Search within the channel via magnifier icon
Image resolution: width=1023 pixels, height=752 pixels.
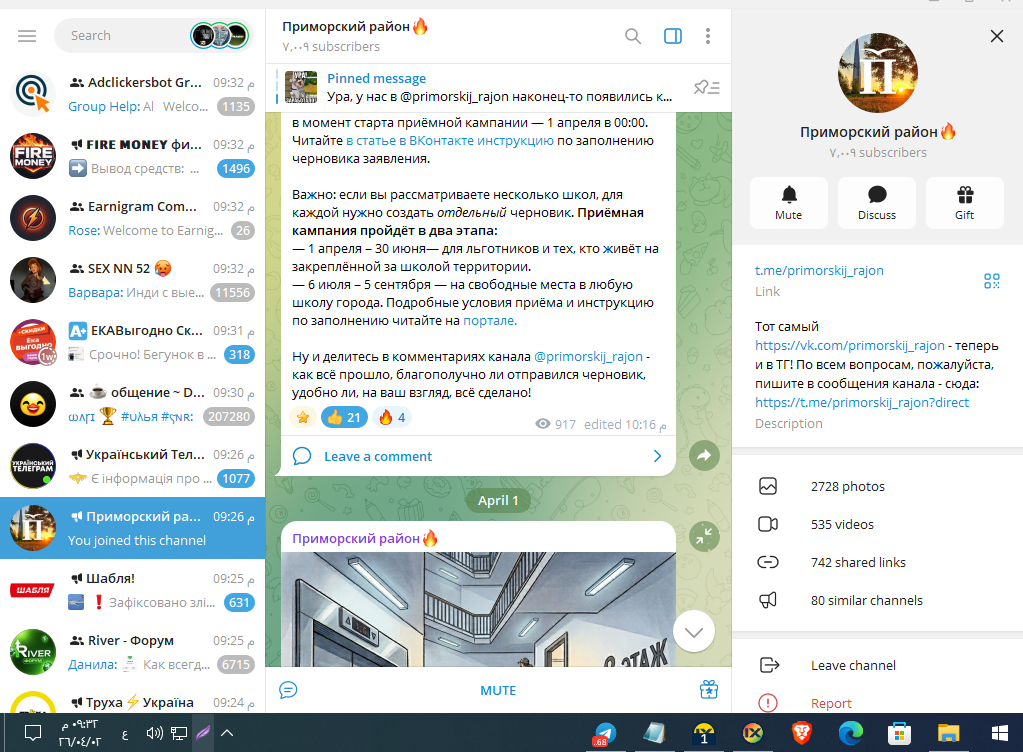(x=633, y=36)
